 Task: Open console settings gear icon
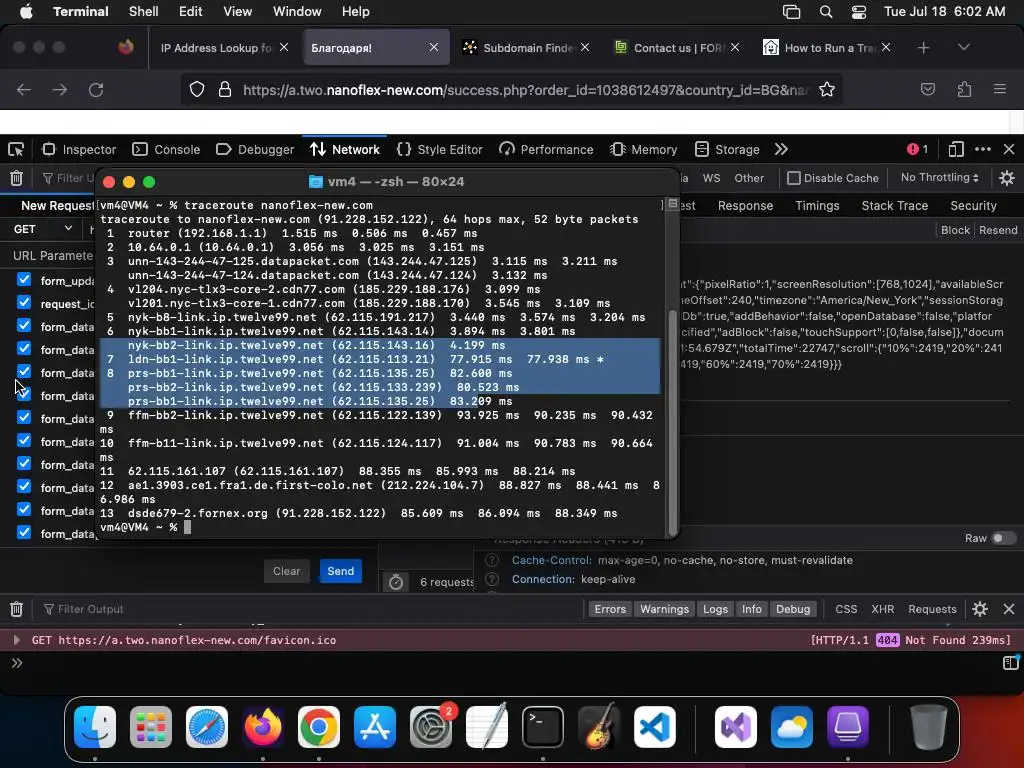click(x=980, y=609)
